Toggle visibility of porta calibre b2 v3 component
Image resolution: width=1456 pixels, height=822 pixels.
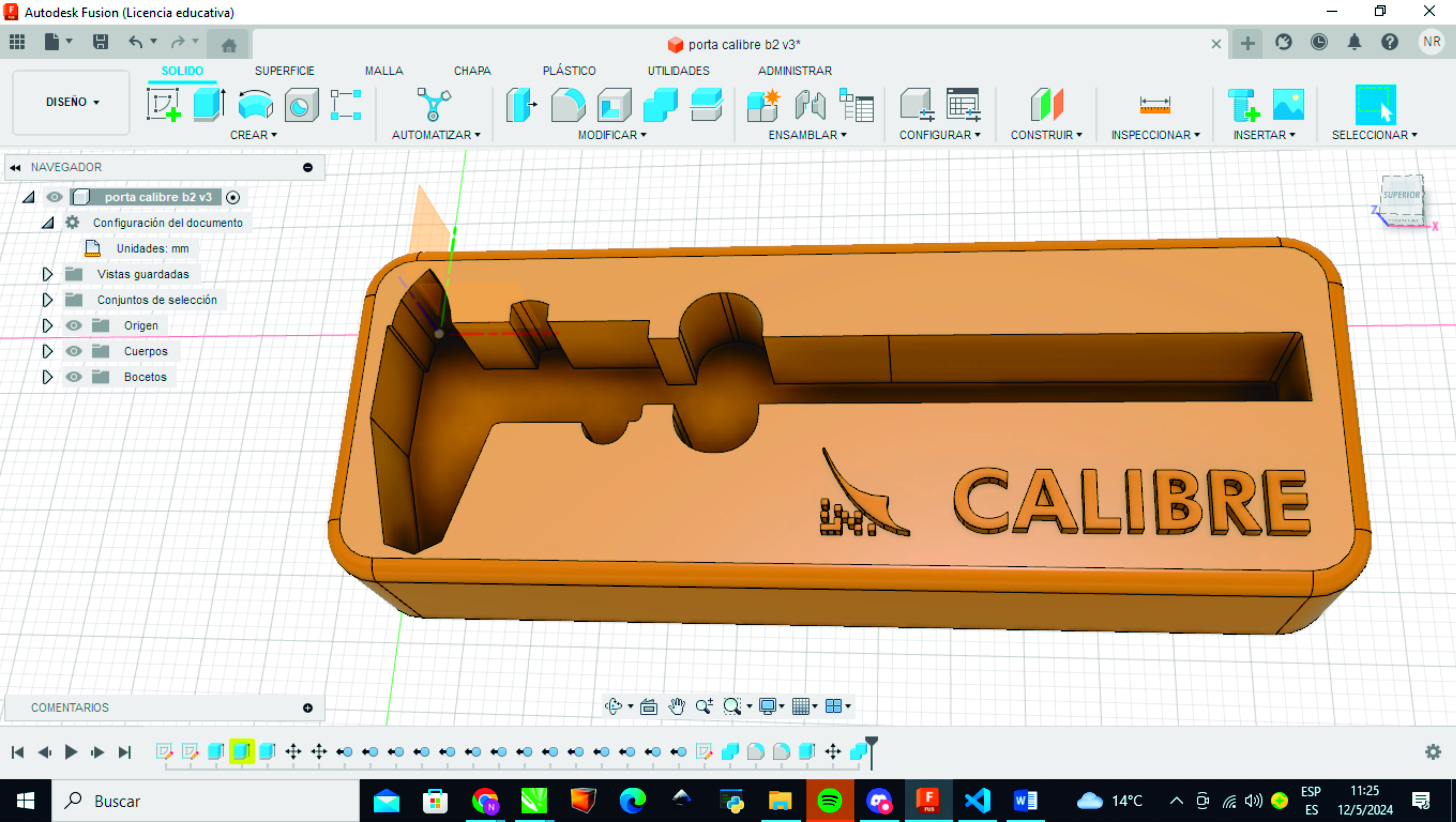coord(54,197)
